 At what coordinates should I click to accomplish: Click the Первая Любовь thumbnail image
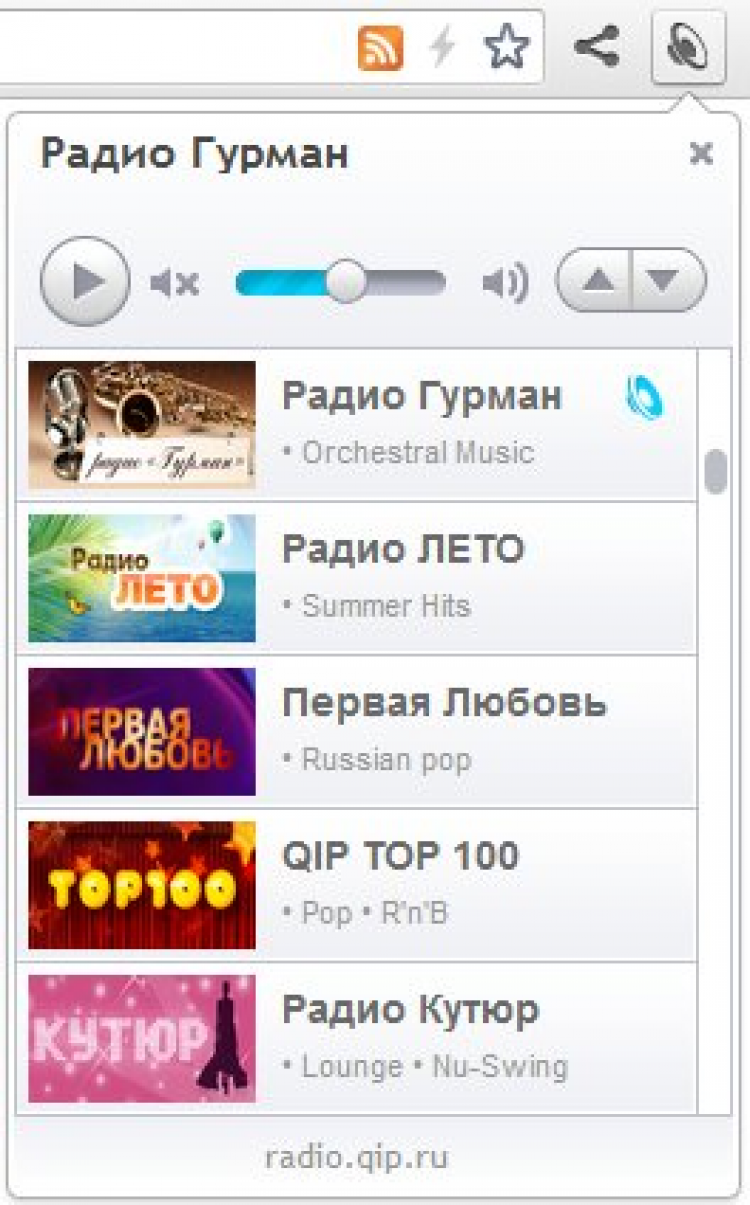[142, 731]
